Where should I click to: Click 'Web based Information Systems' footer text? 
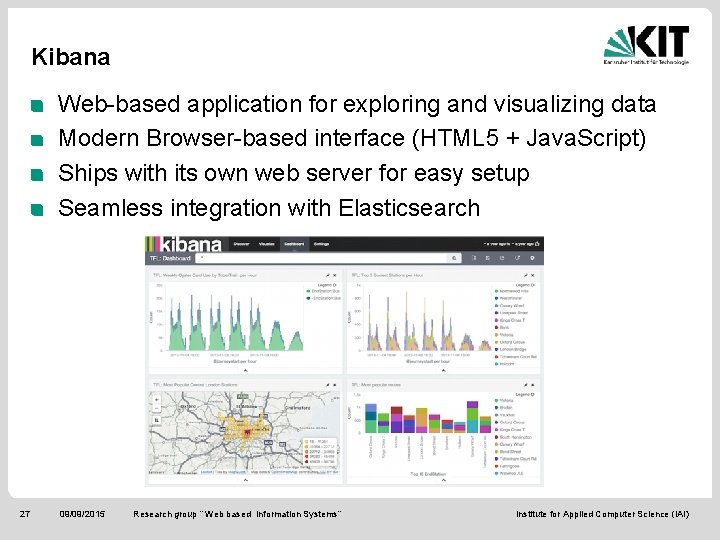[271, 514]
